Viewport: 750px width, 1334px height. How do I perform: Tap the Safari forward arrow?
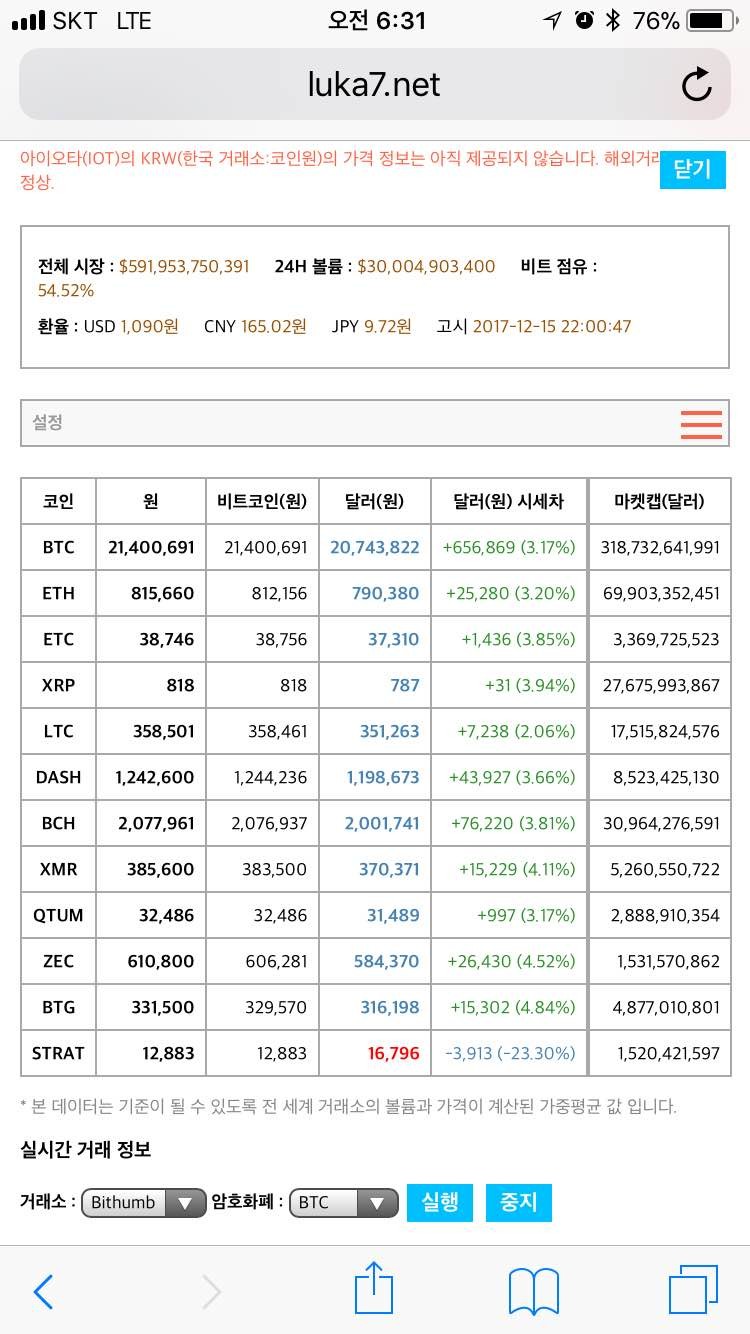[x=211, y=1292]
